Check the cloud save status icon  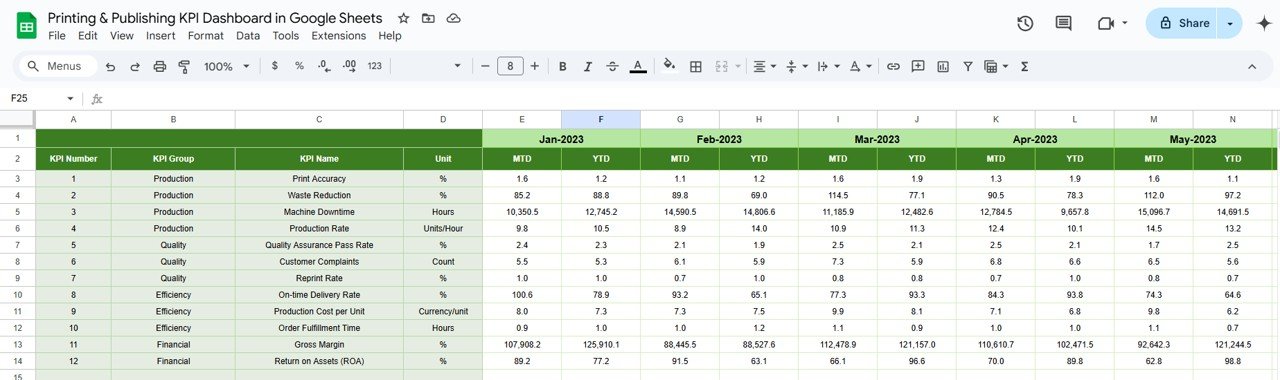point(453,18)
